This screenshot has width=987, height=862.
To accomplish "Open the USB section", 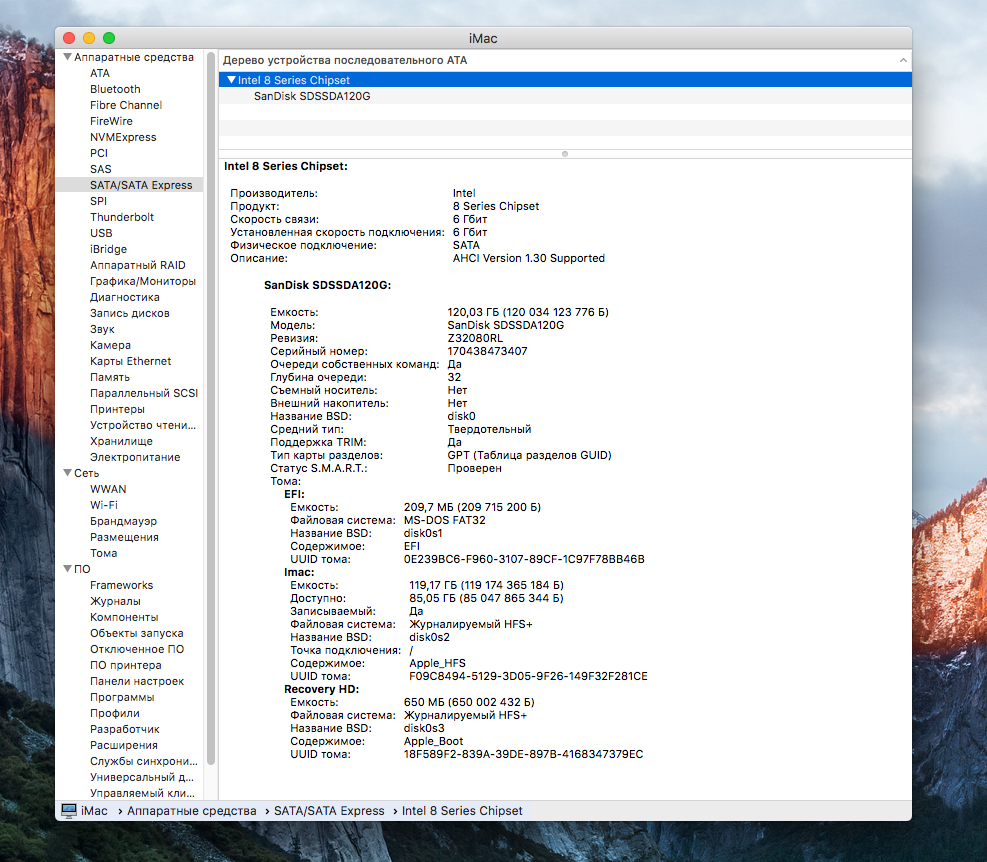I will coord(101,233).
